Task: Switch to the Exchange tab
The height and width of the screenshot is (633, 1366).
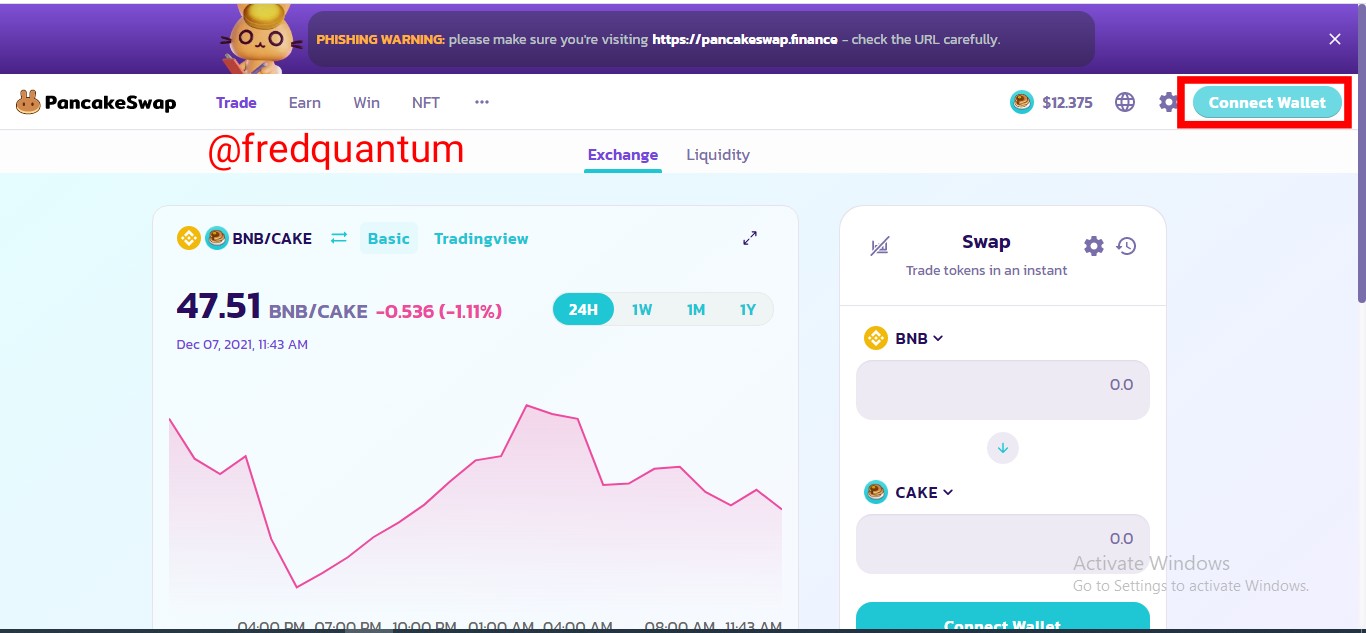Action: pos(623,155)
